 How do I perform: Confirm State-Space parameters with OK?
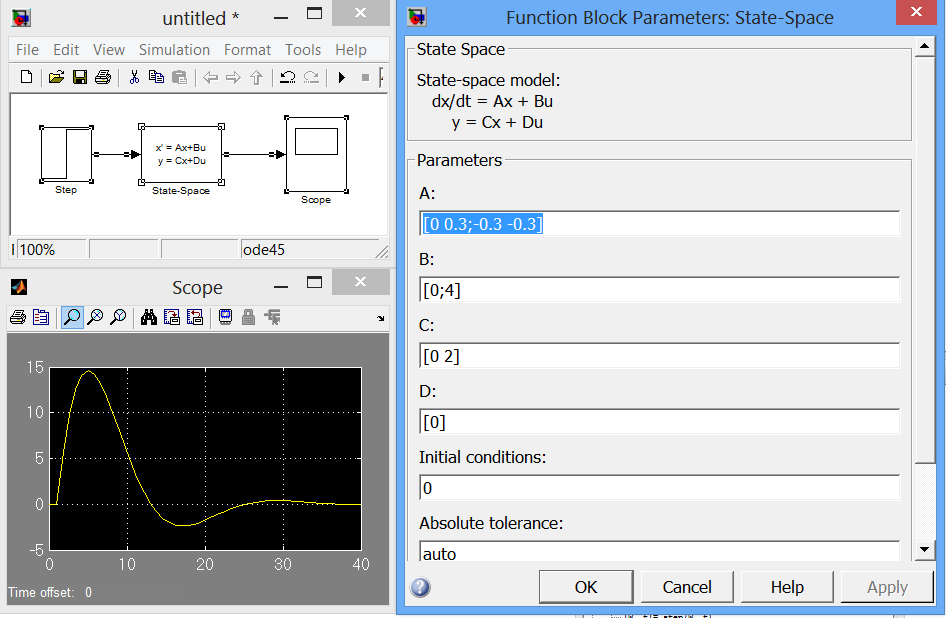(586, 587)
